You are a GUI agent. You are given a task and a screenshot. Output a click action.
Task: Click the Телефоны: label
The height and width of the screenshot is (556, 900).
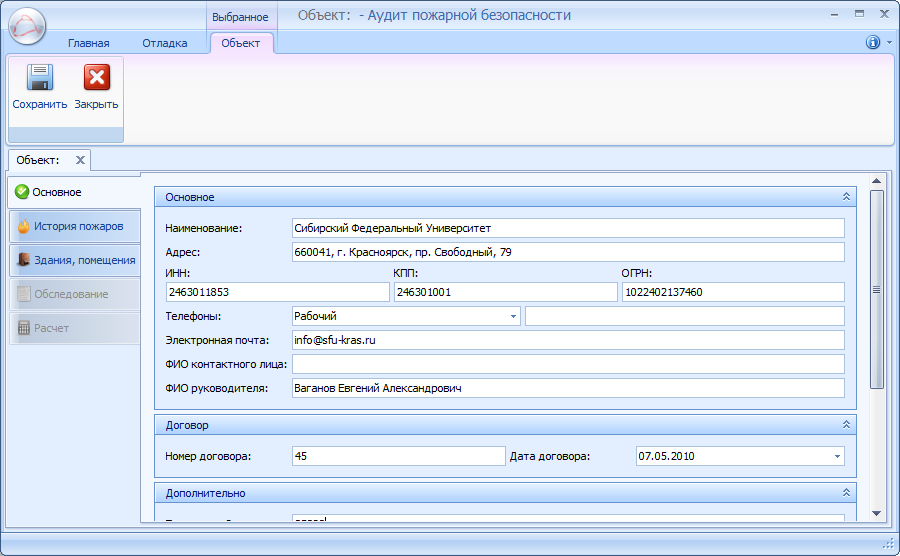(x=193, y=316)
